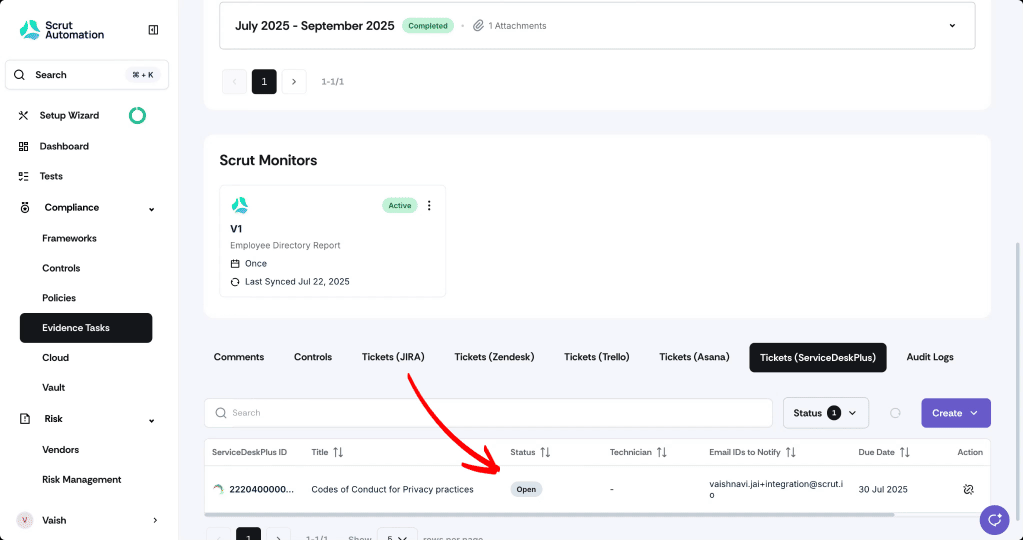Collapse the Compliance menu group
The width and height of the screenshot is (1023, 540).
coord(151,209)
